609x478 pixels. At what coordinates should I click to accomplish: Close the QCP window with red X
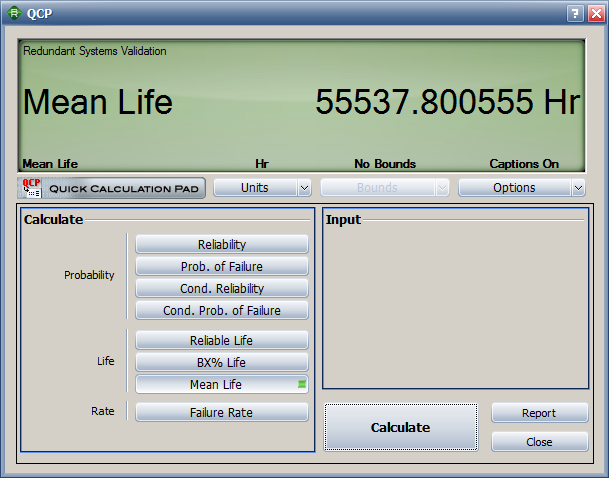click(x=596, y=14)
